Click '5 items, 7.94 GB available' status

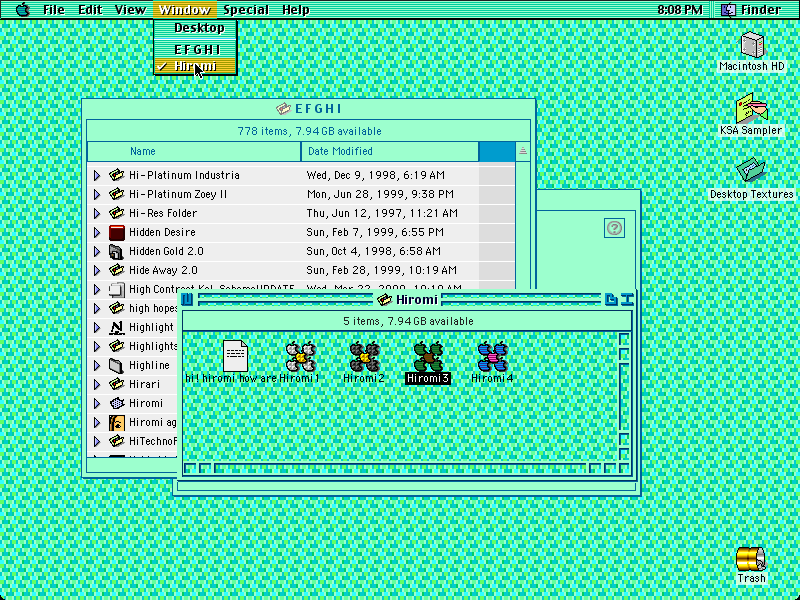[408, 321]
